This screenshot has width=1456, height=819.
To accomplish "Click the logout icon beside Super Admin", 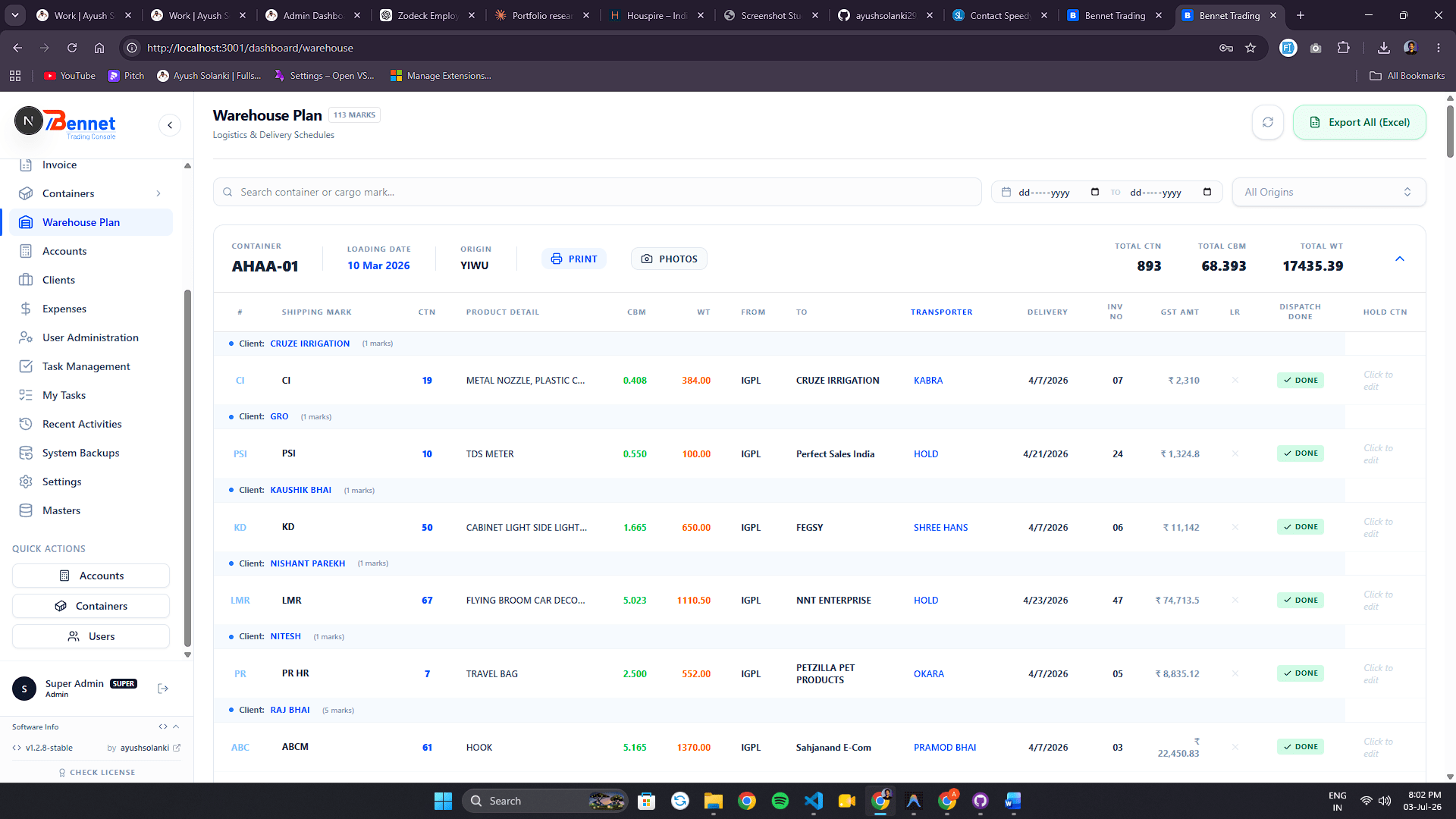I will [x=163, y=689].
